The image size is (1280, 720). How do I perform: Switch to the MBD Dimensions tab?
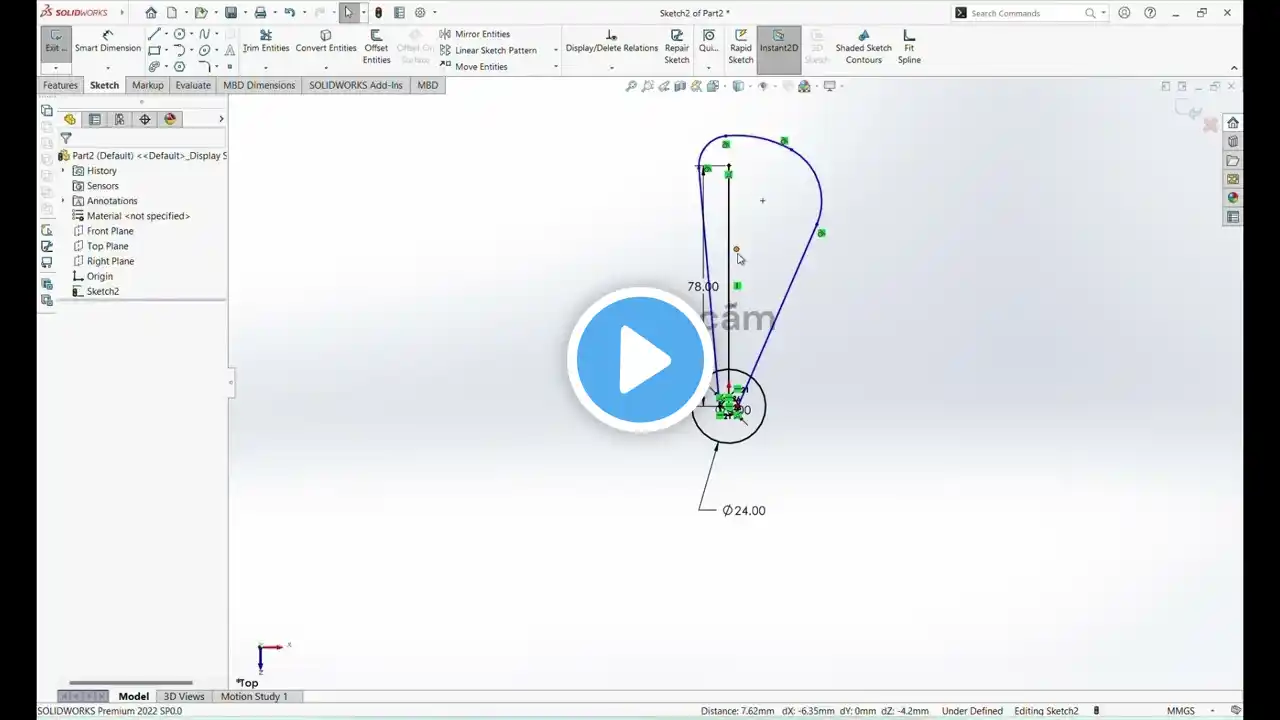pos(259,85)
